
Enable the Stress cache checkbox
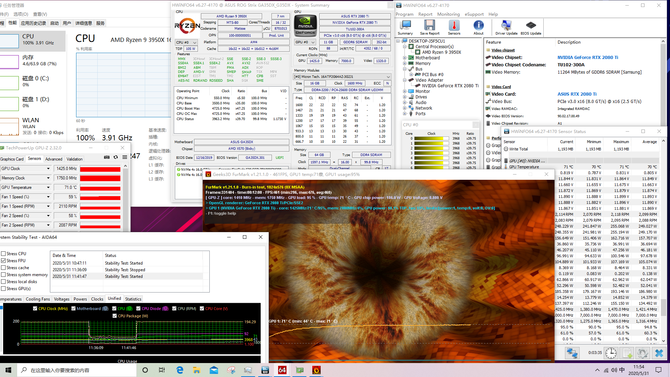click(3, 268)
